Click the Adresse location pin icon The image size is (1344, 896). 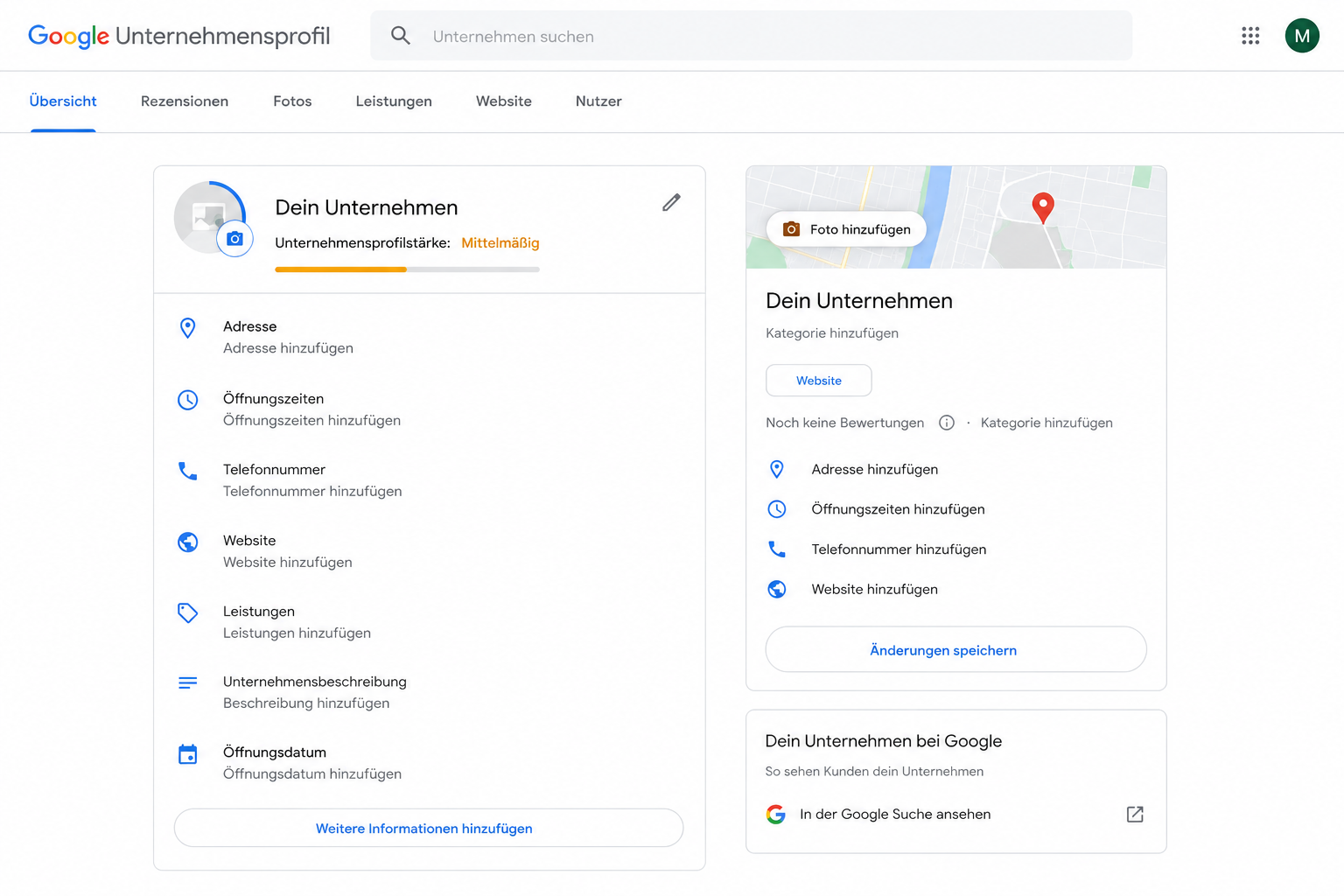pos(187,328)
